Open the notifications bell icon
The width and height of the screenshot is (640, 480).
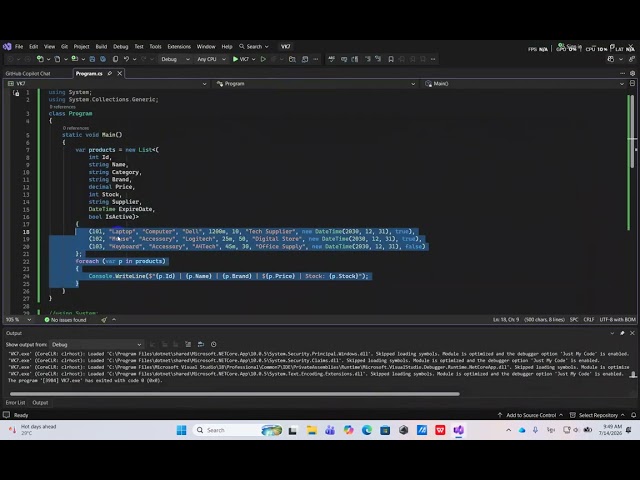point(633,415)
